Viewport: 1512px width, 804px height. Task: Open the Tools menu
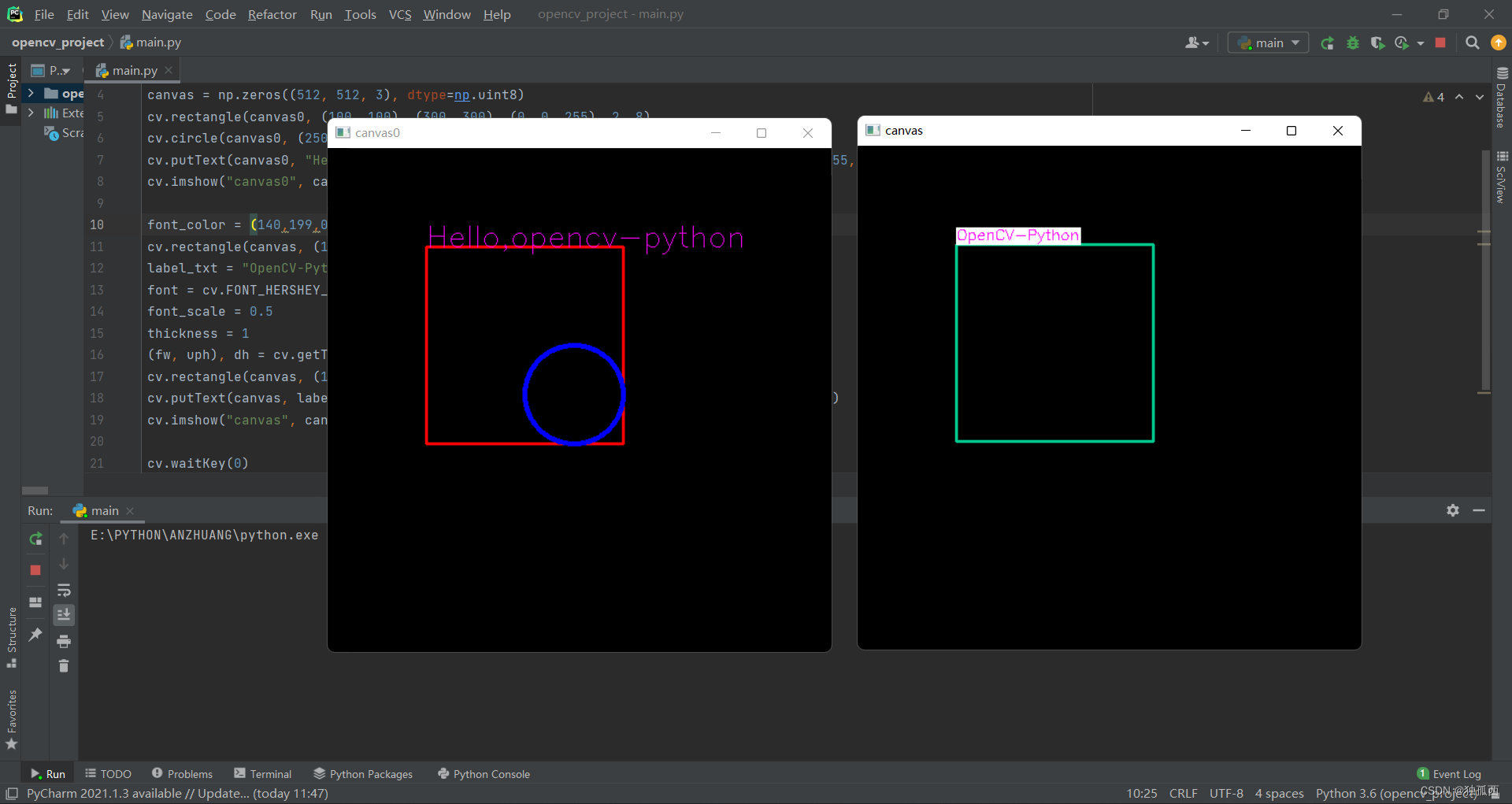point(360,14)
